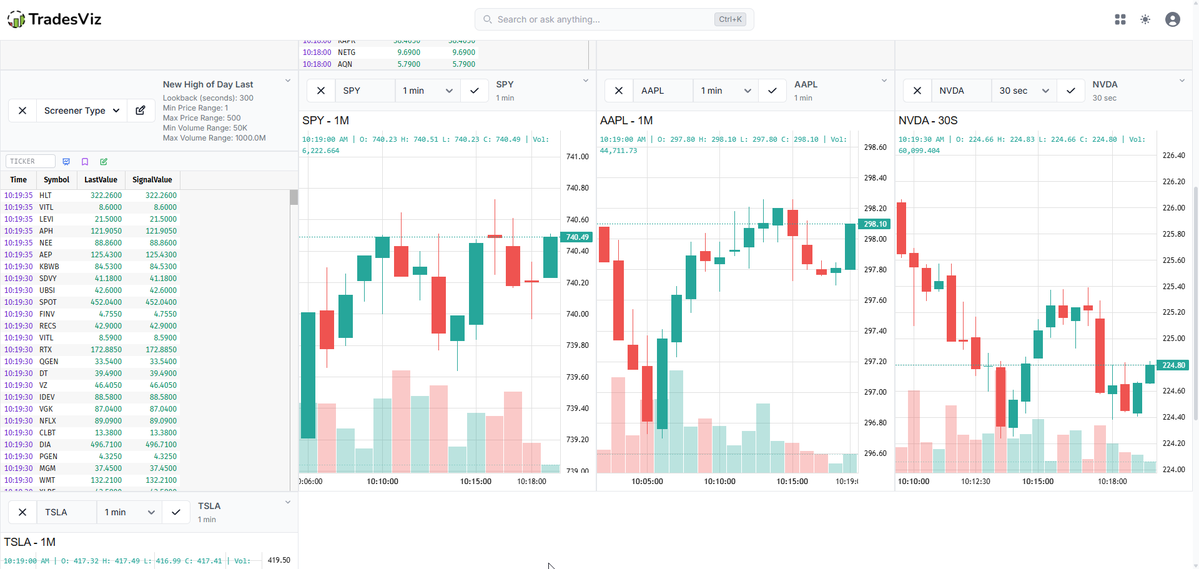Confirm TSLA chart settings checkmark
1199x569 pixels.
[176, 512]
